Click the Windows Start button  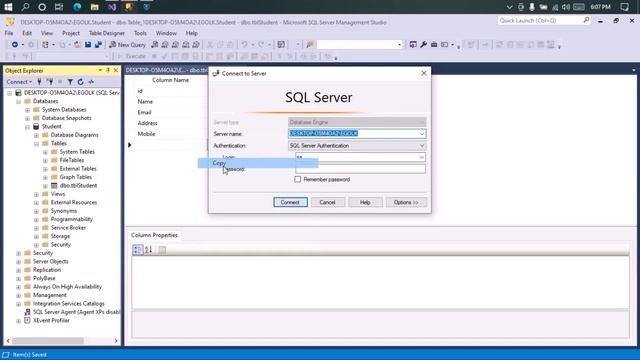[x=8, y=7]
